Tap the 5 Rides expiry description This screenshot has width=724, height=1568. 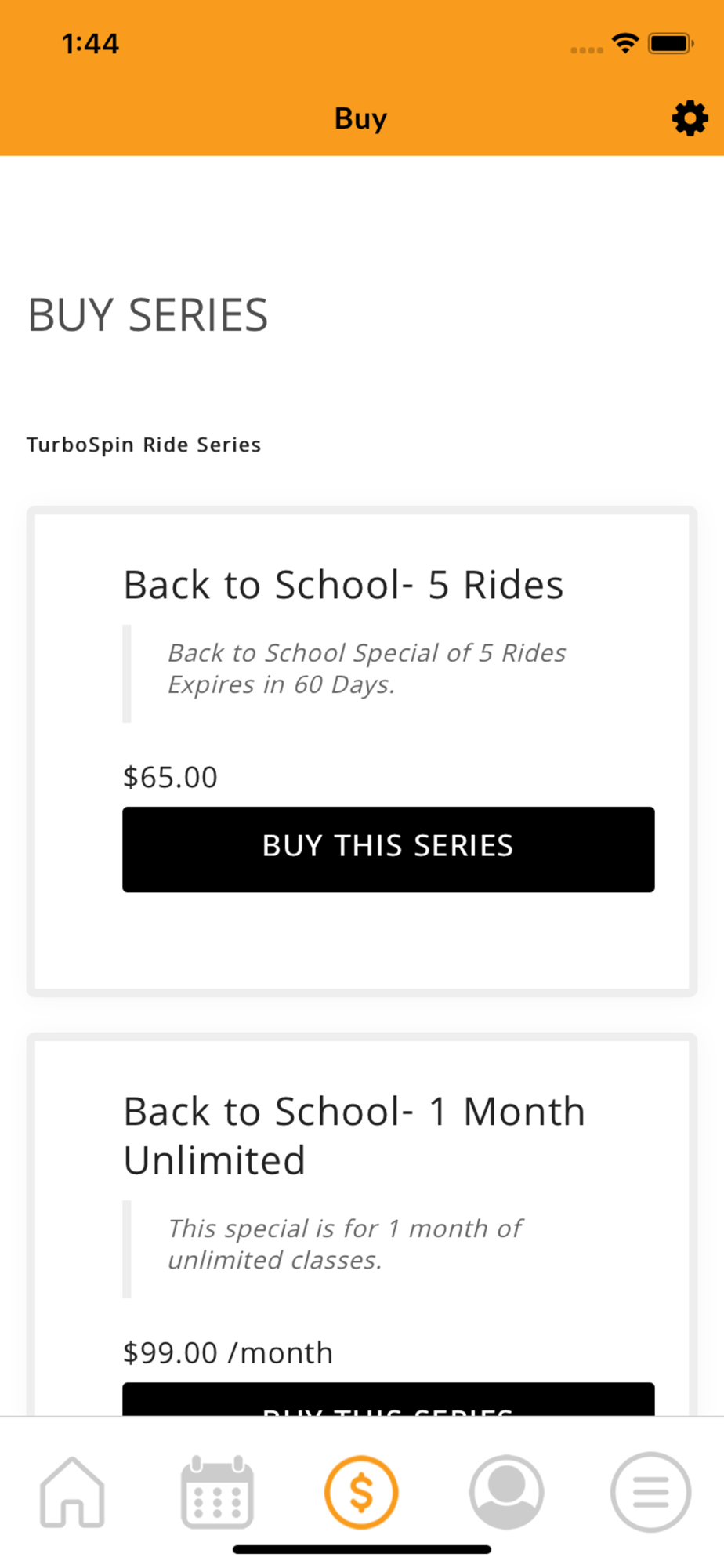click(367, 669)
